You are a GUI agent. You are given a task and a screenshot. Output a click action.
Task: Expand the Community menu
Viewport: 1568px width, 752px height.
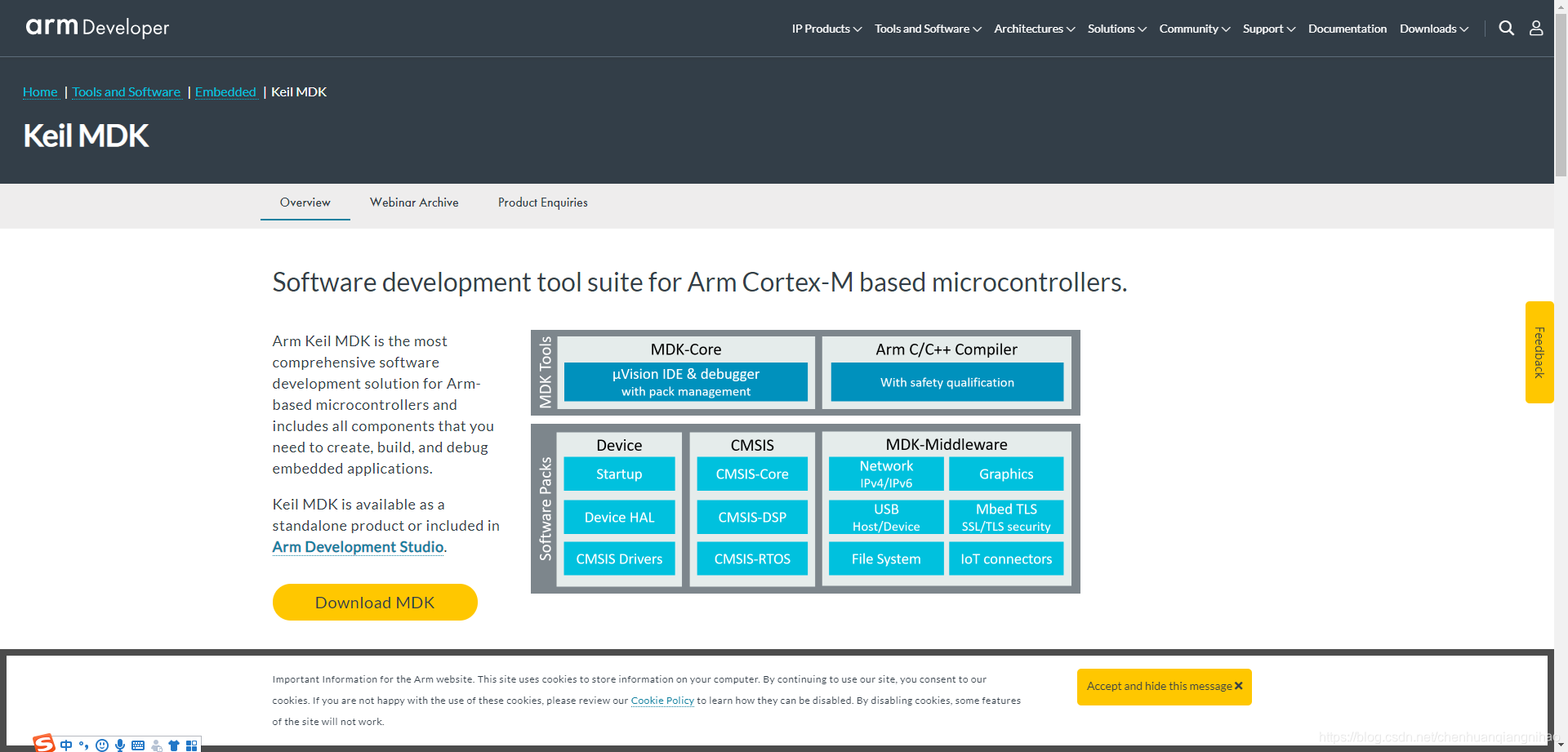(1194, 29)
